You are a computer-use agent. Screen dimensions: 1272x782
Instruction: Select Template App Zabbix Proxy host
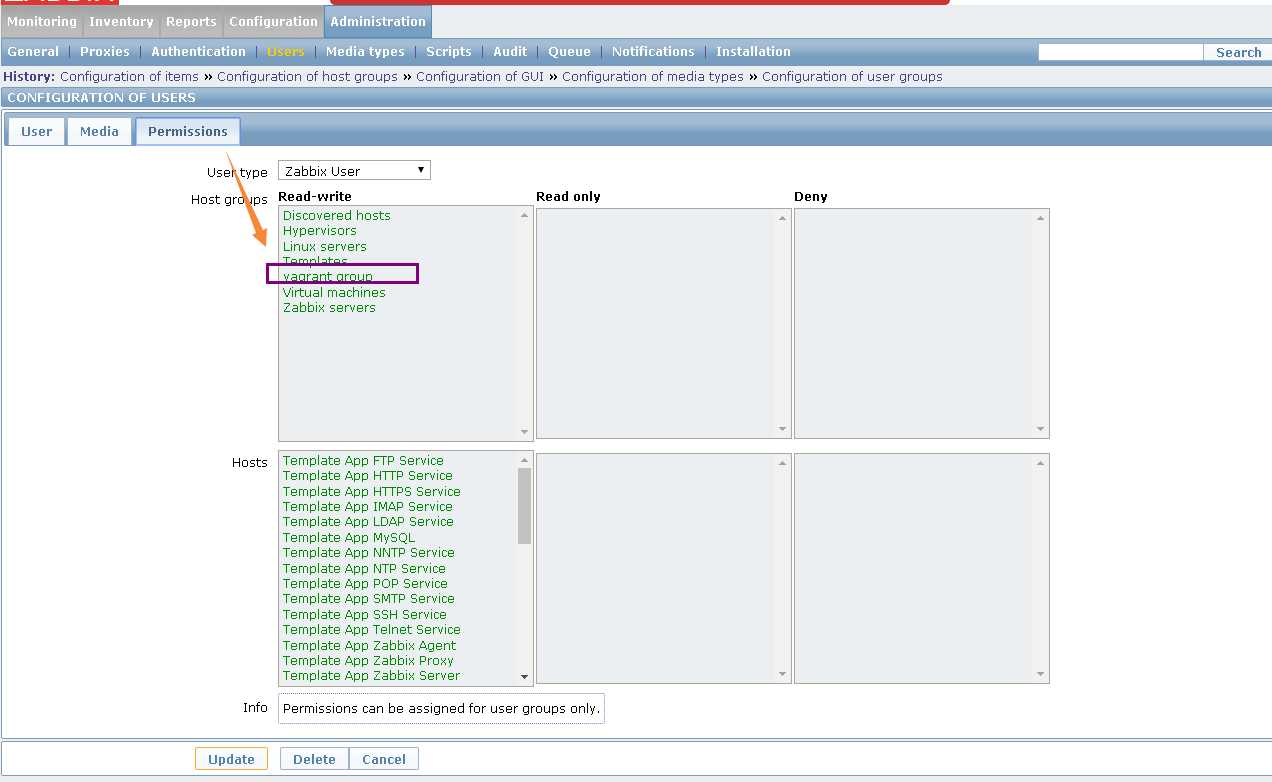coord(368,661)
